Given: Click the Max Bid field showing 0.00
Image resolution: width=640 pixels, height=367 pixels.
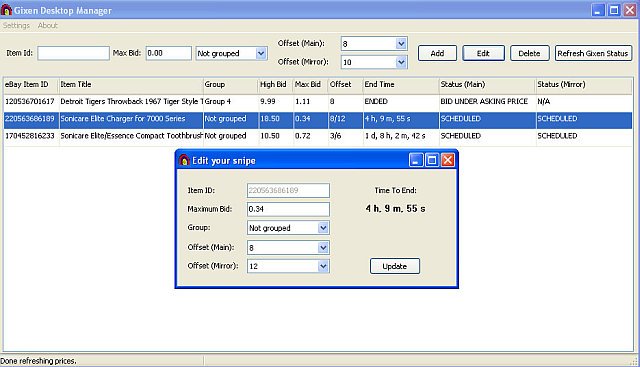Looking at the screenshot, I should pos(169,53).
